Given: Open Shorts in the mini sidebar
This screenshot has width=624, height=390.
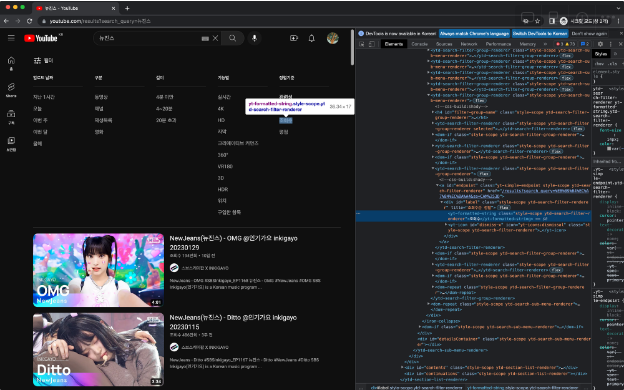Looking at the screenshot, I should click(11, 90).
